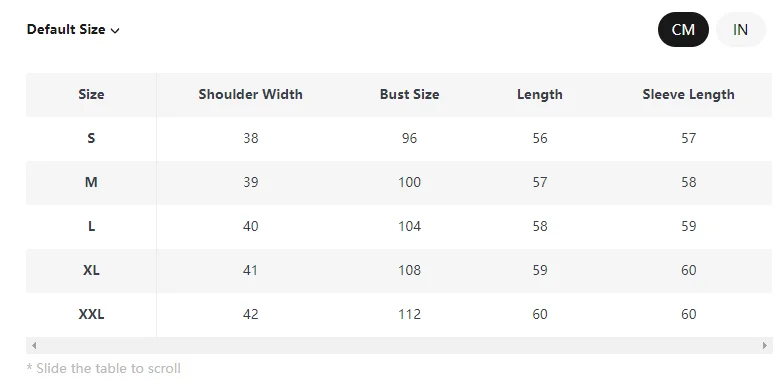
Task: Click the scrollbar right arrow
Action: 765,345
